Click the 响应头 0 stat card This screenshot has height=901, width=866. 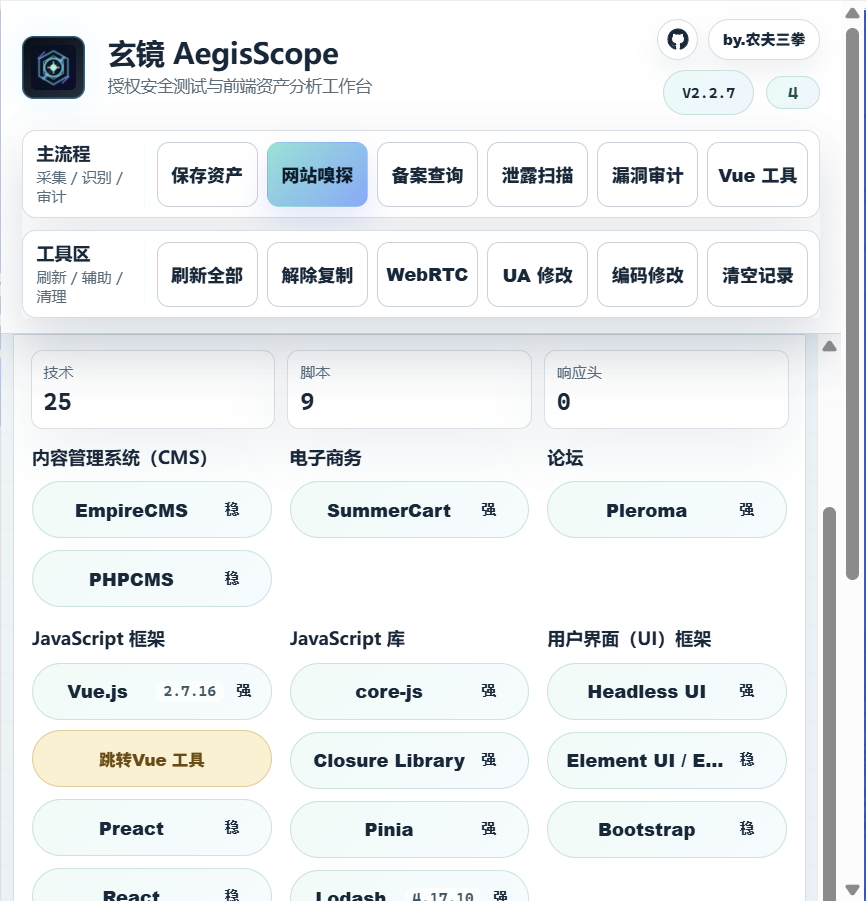(666, 390)
